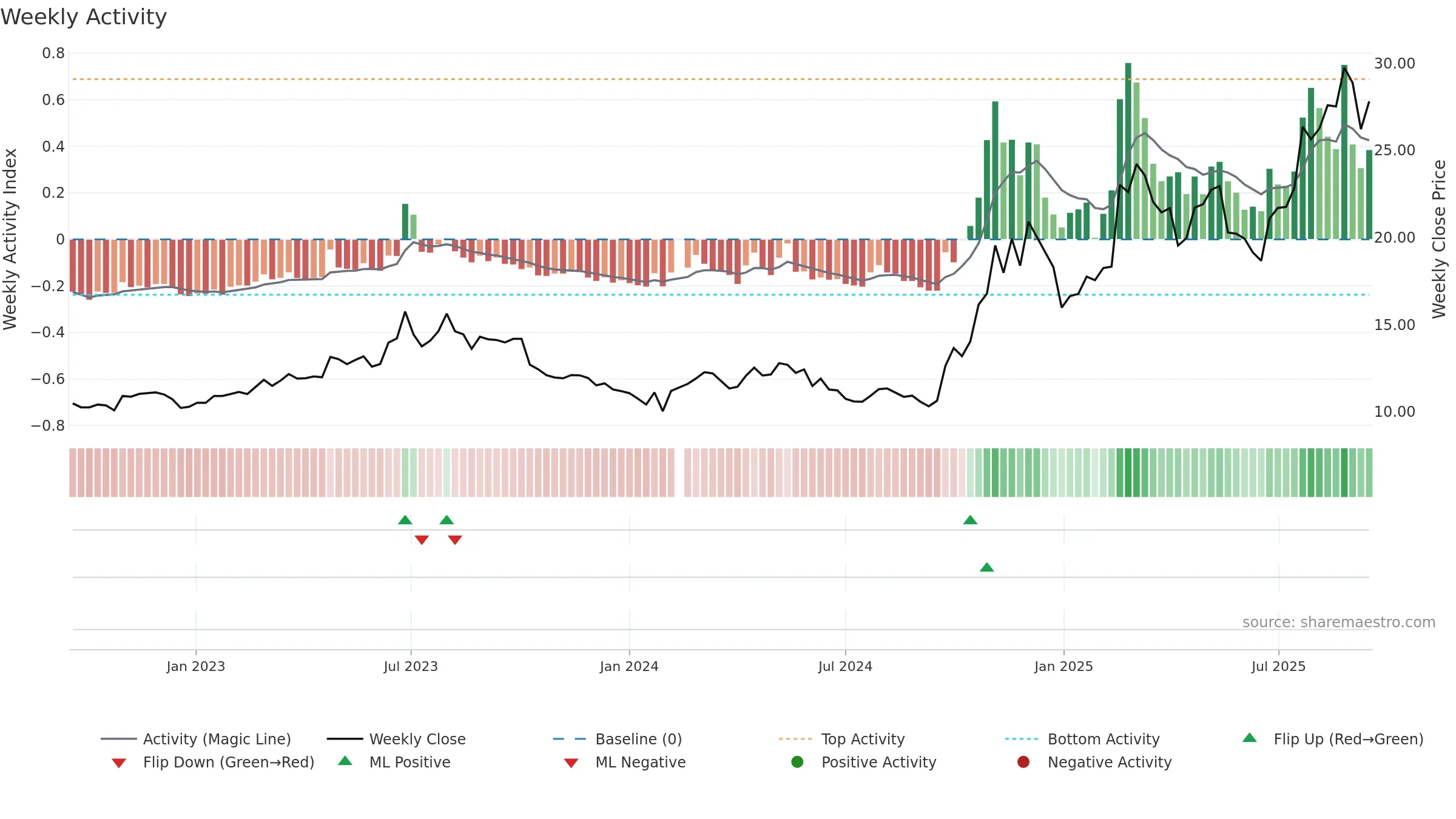Image resolution: width=1456 pixels, height=819 pixels.
Task: Click the orange dotted Top Activity threshold line
Action: [721, 79]
